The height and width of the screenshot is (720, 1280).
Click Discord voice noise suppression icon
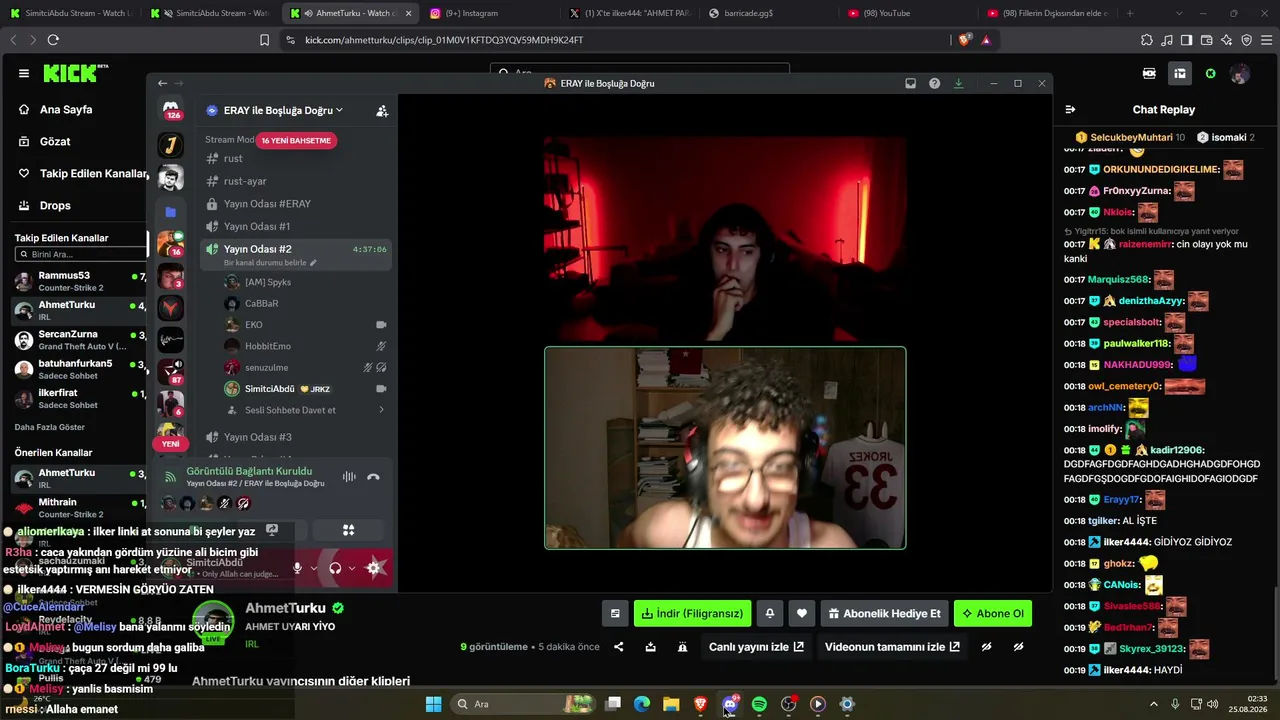[x=349, y=477]
